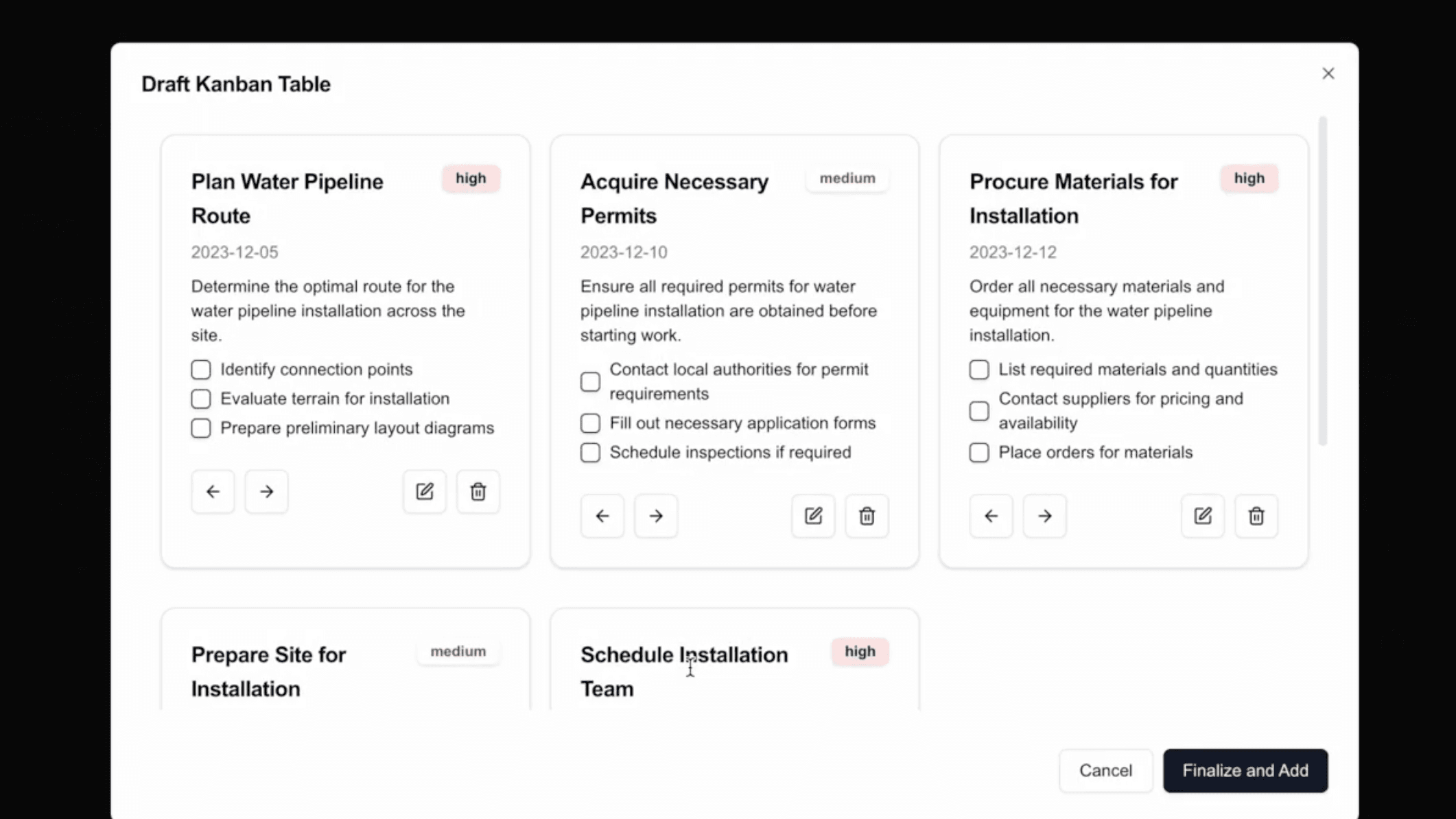Move Plan Water Pipeline Route right with arrow
This screenshot has width=1456, height=819.
pos(266,491)
